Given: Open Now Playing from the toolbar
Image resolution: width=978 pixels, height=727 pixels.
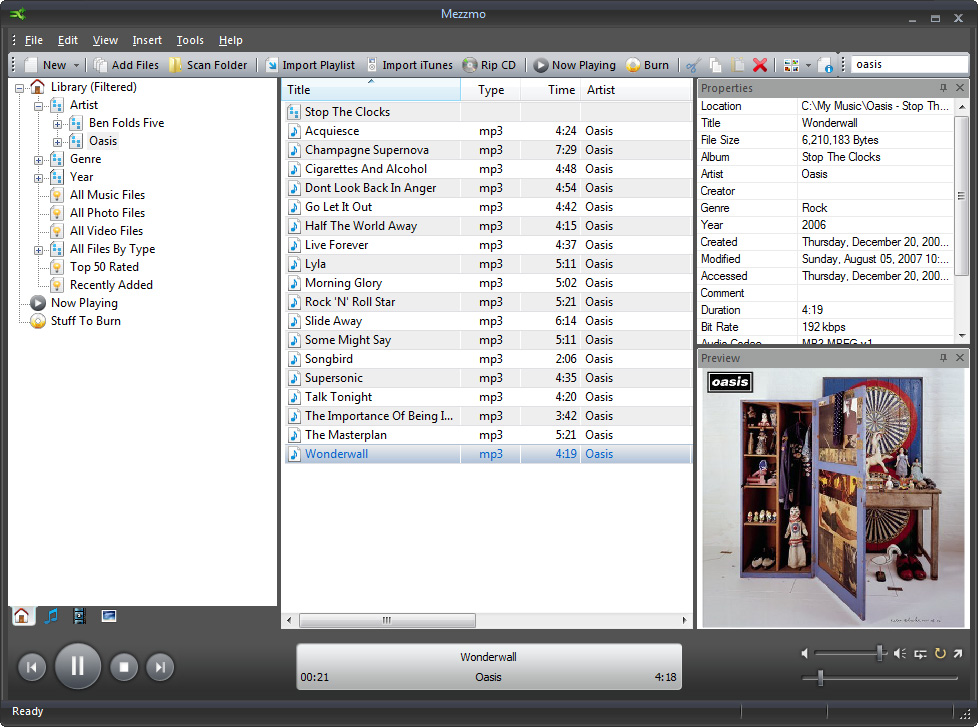Looking at the screenshot, I should click(575, 65).
